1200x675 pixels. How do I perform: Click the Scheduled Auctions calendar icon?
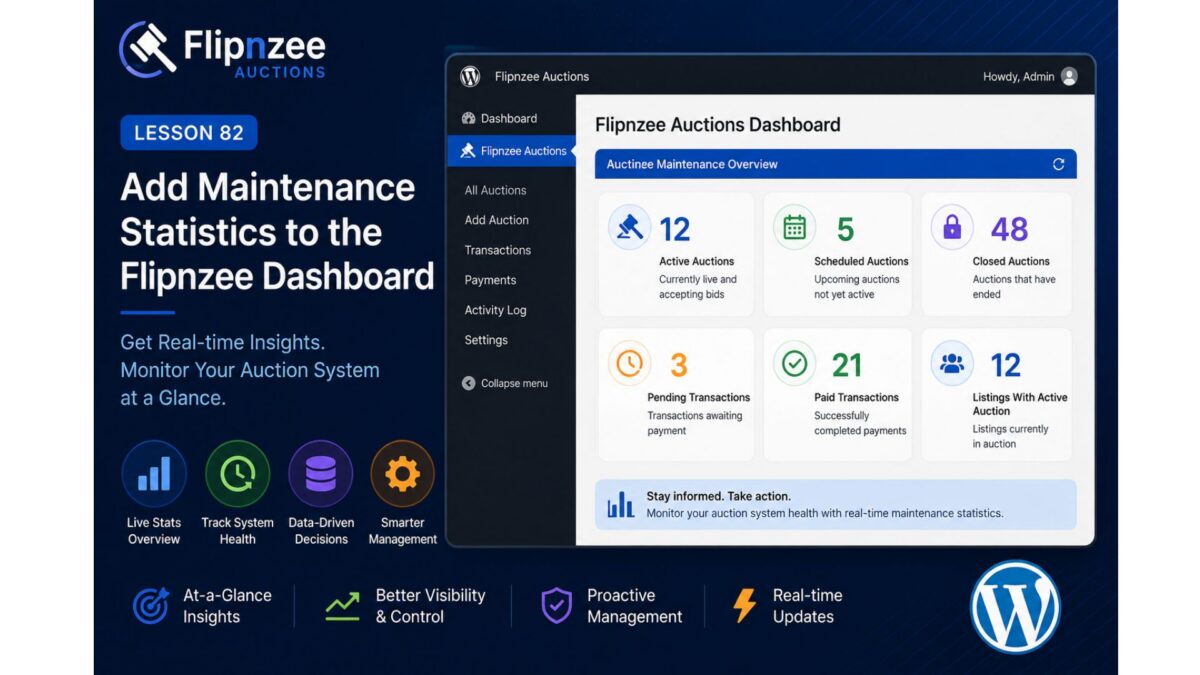(x=794, y=227)
